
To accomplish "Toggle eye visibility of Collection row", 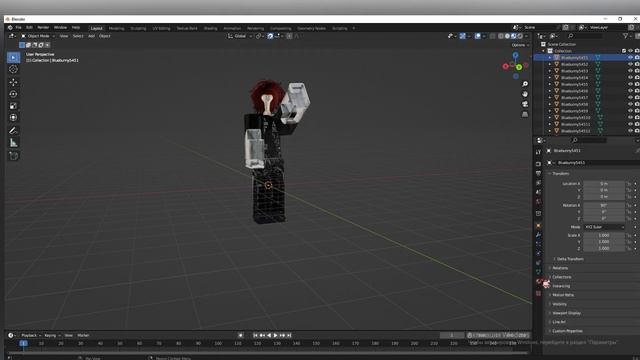I will [630, 51].
